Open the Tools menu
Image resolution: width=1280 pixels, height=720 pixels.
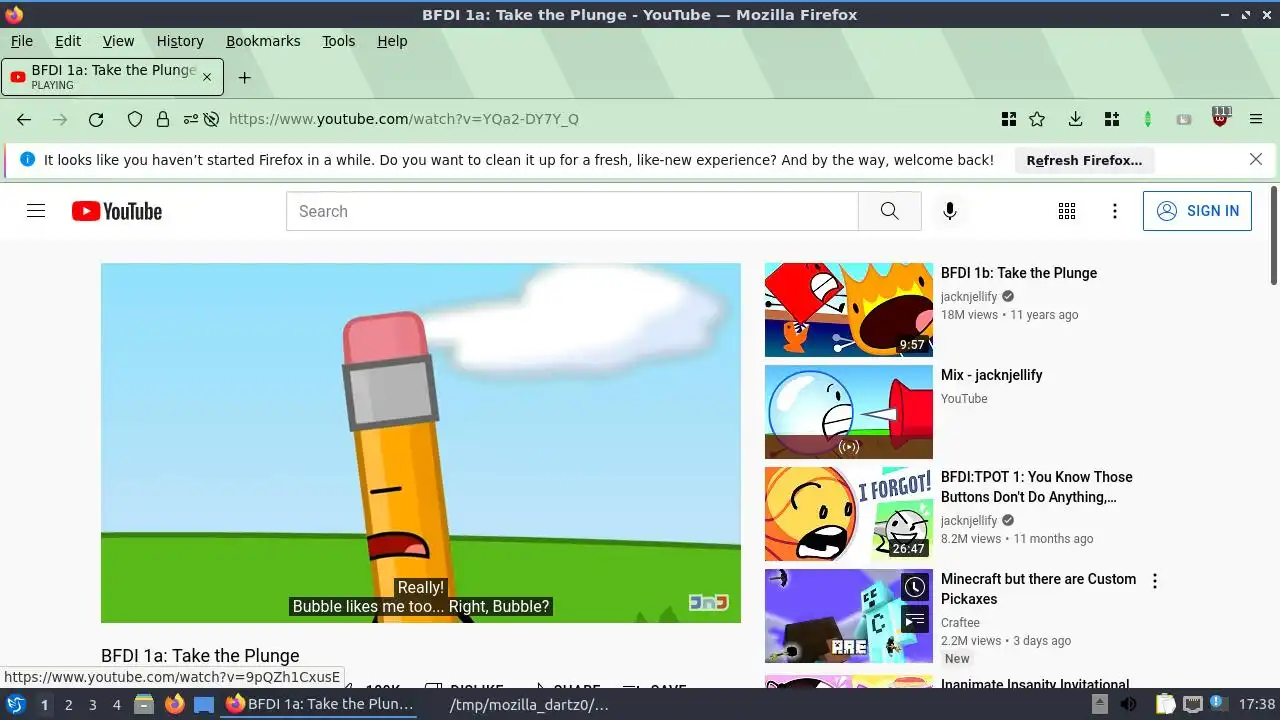pos(339,41)
